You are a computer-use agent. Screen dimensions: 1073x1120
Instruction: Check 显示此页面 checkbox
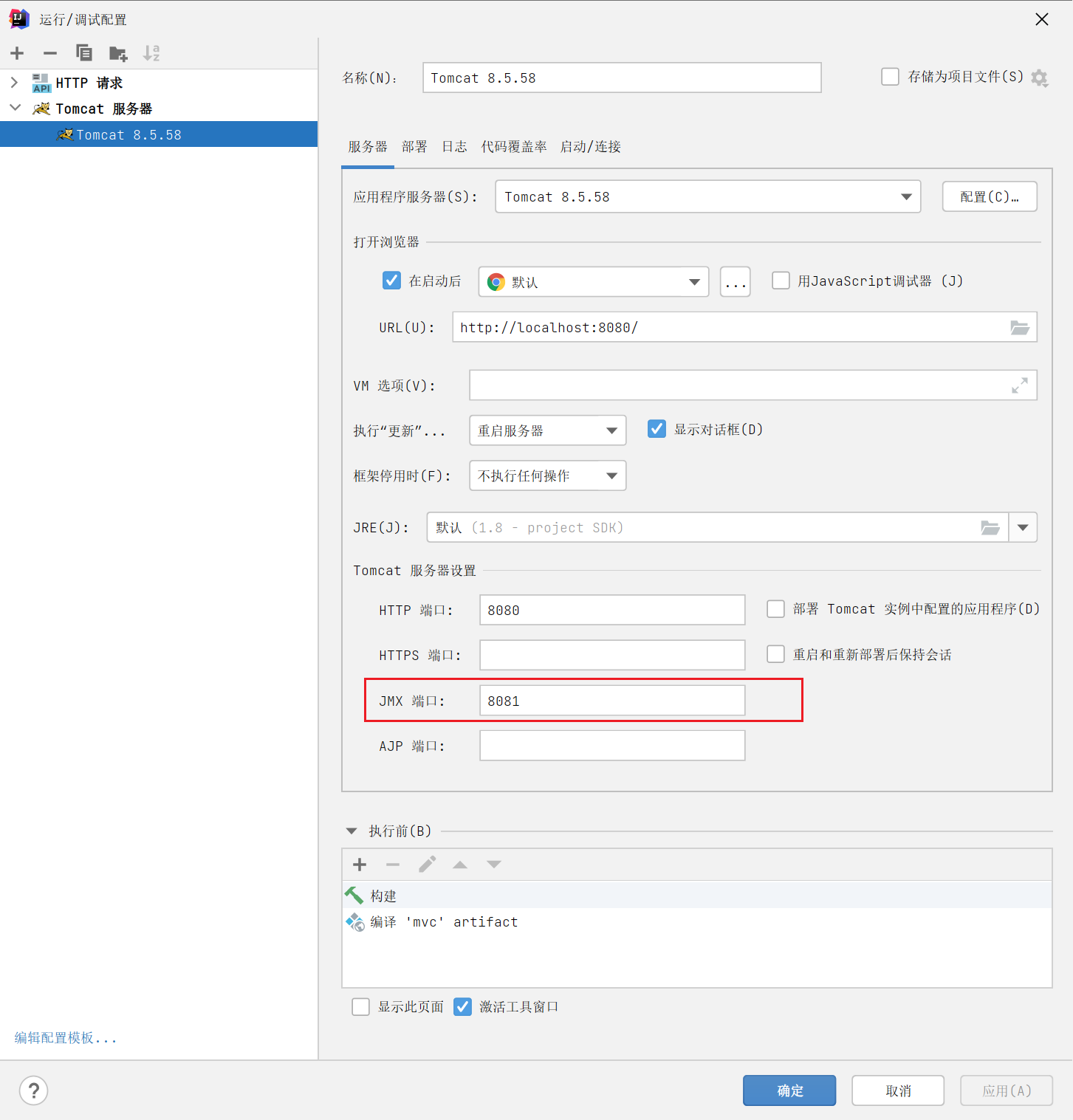[360, 1007]
